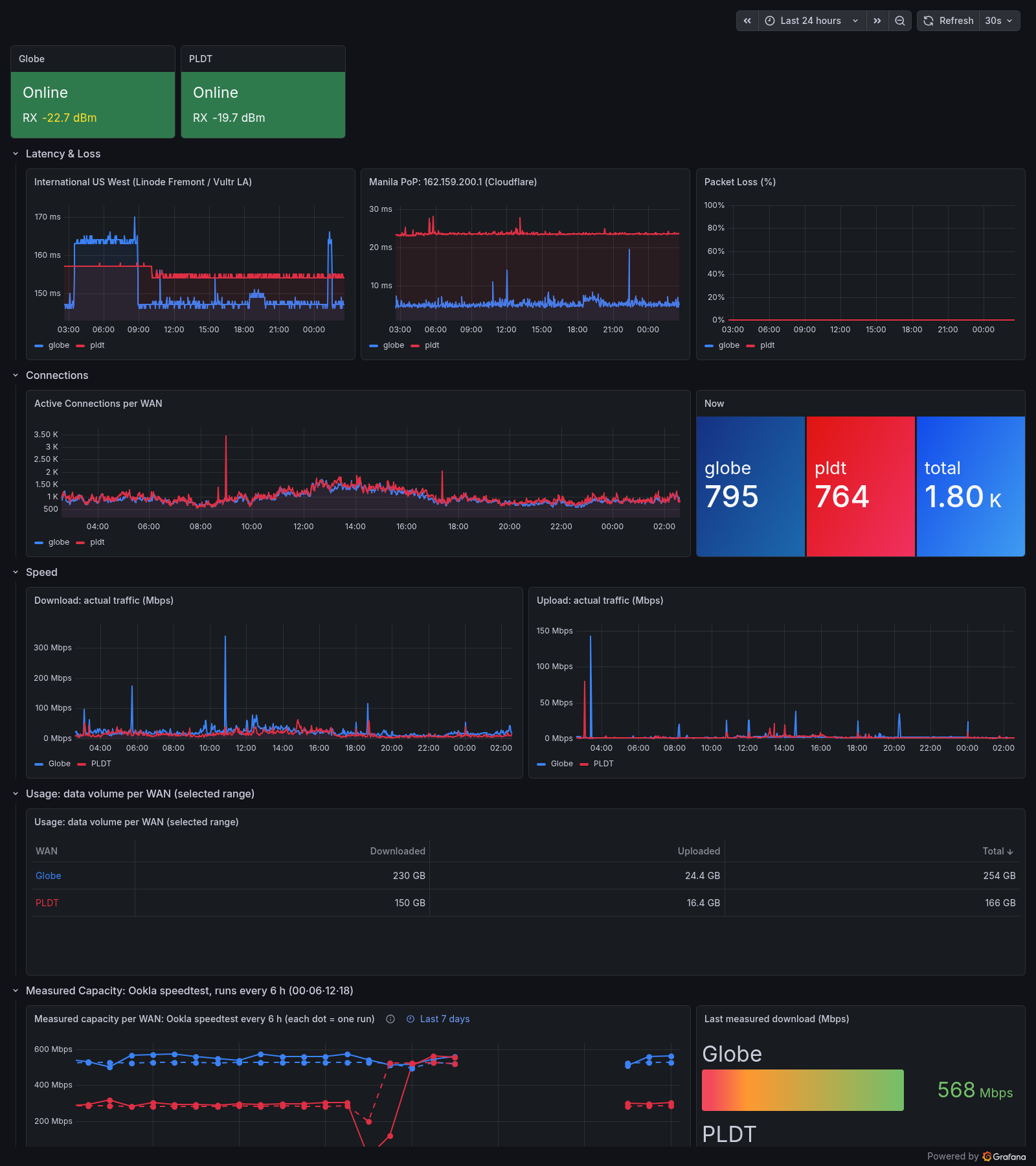Click the Grafana logo in the footer
Viewport: 1036px width, 1166px height.
click(1004, 1156)
